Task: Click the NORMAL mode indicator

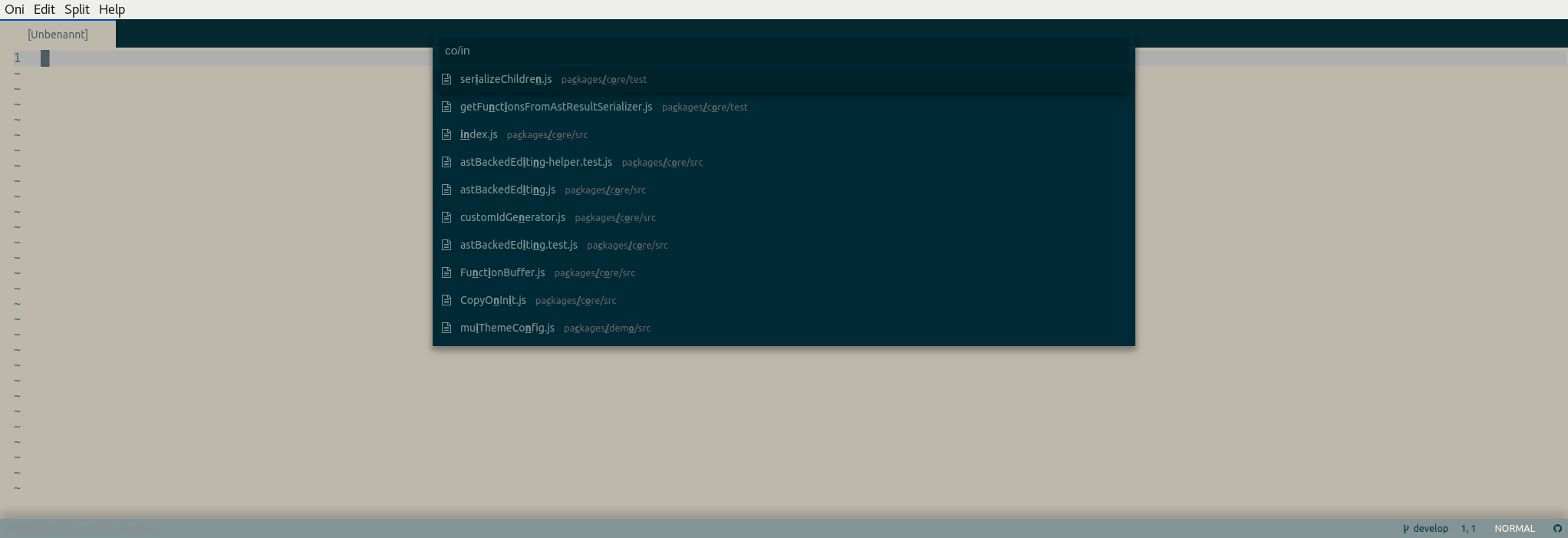Action: 1514,529
